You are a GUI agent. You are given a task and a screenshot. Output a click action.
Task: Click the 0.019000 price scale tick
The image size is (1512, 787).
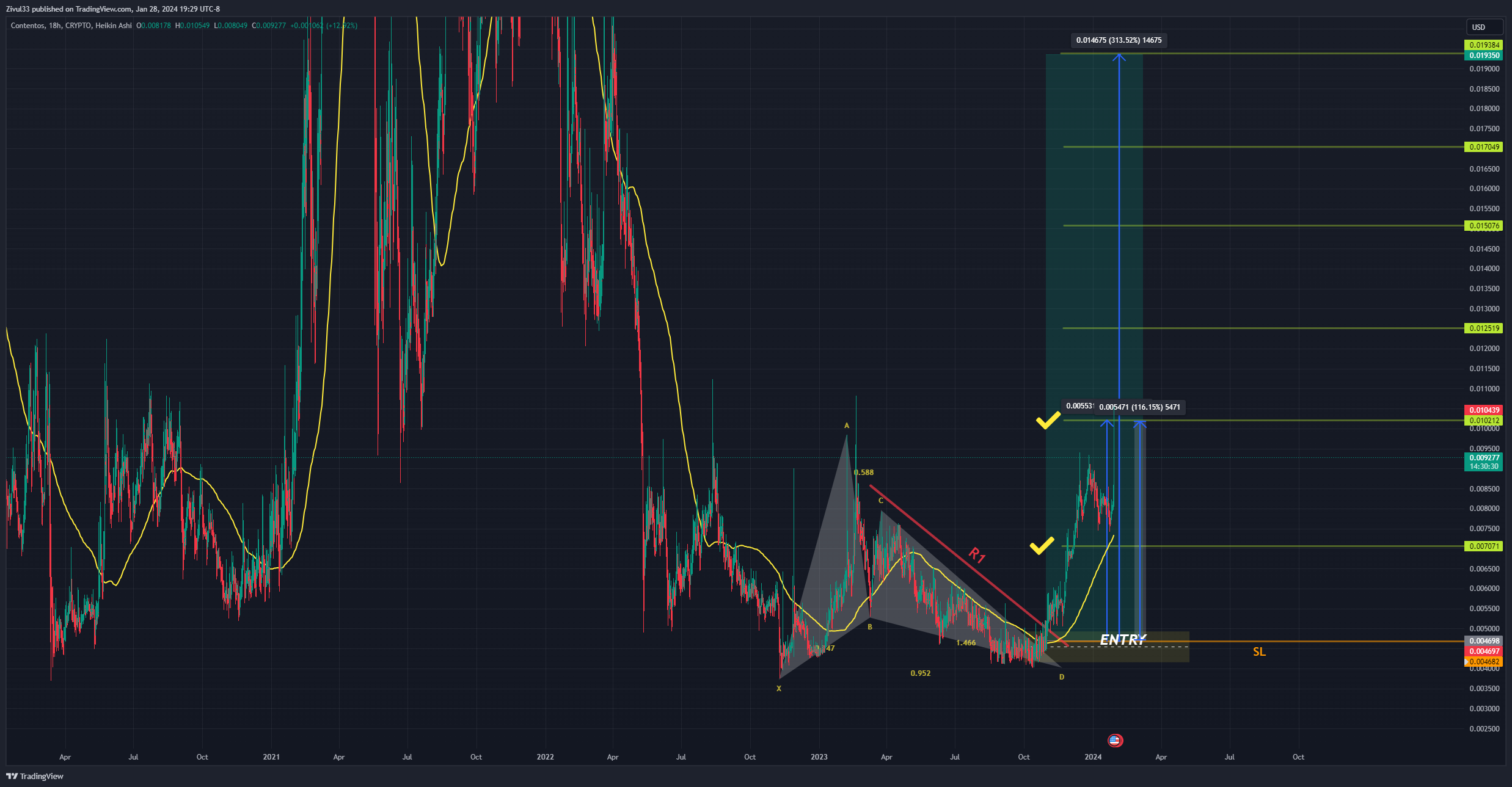click(x=1485, y=69)
